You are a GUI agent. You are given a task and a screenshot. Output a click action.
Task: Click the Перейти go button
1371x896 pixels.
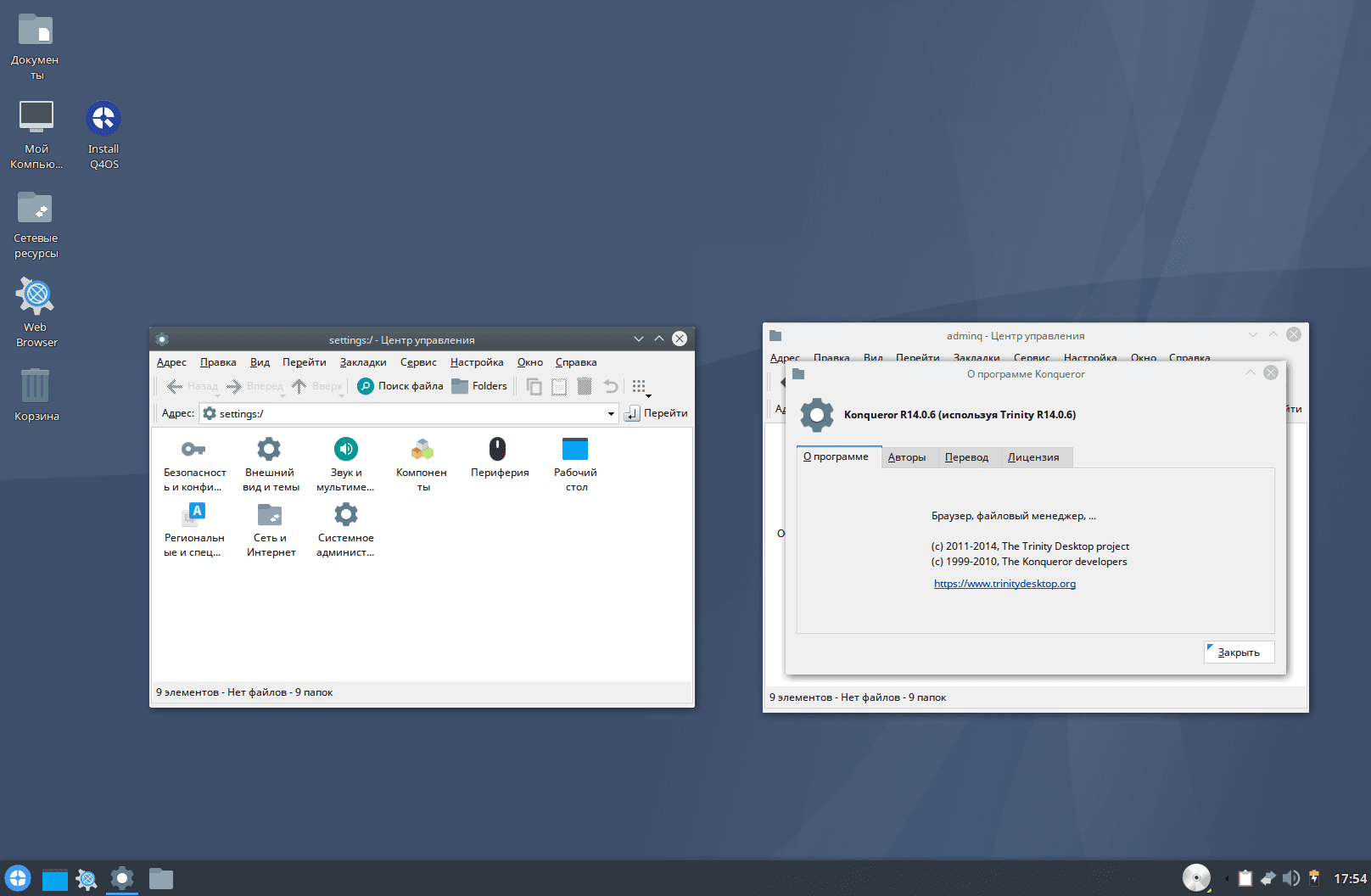[x=656, y=413]
